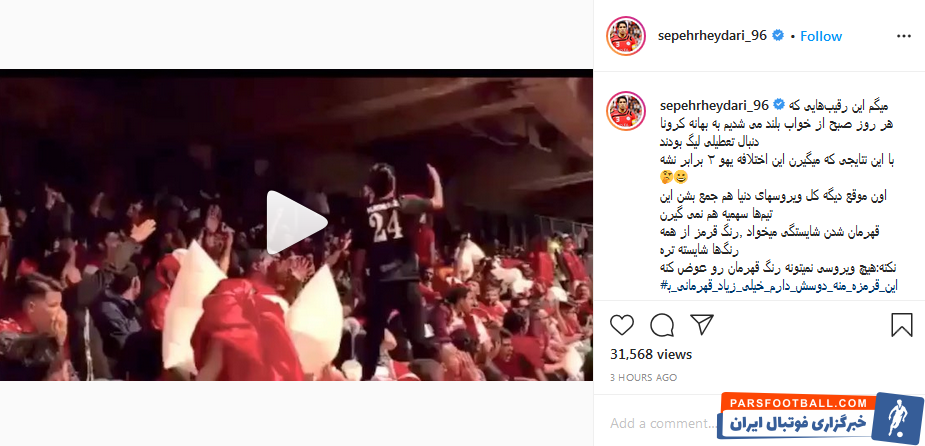Screen dimensions: 925x446
Task: Click header profile avatar of sepehrheydari_96
Action: point(625,36)
